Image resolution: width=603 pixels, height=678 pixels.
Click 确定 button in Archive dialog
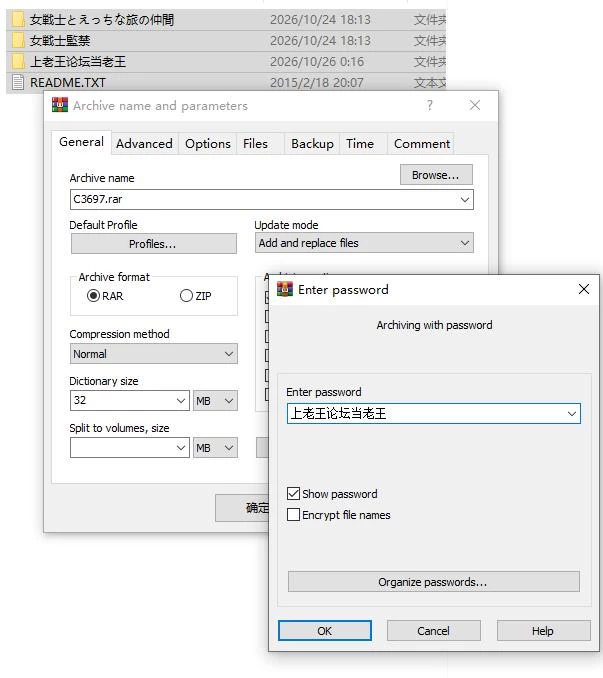[242, 508]
